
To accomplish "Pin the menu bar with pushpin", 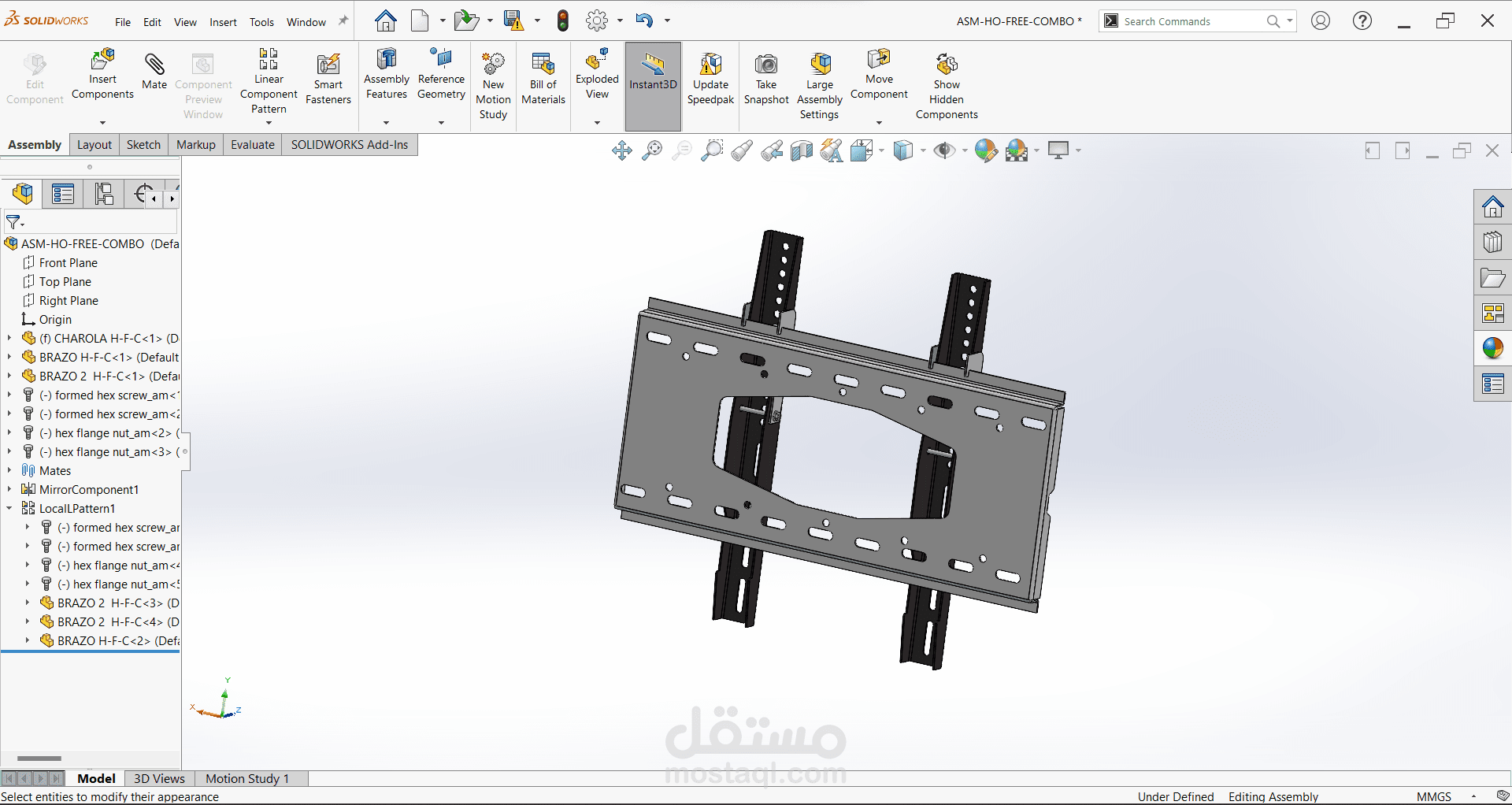I will point(343,21).
